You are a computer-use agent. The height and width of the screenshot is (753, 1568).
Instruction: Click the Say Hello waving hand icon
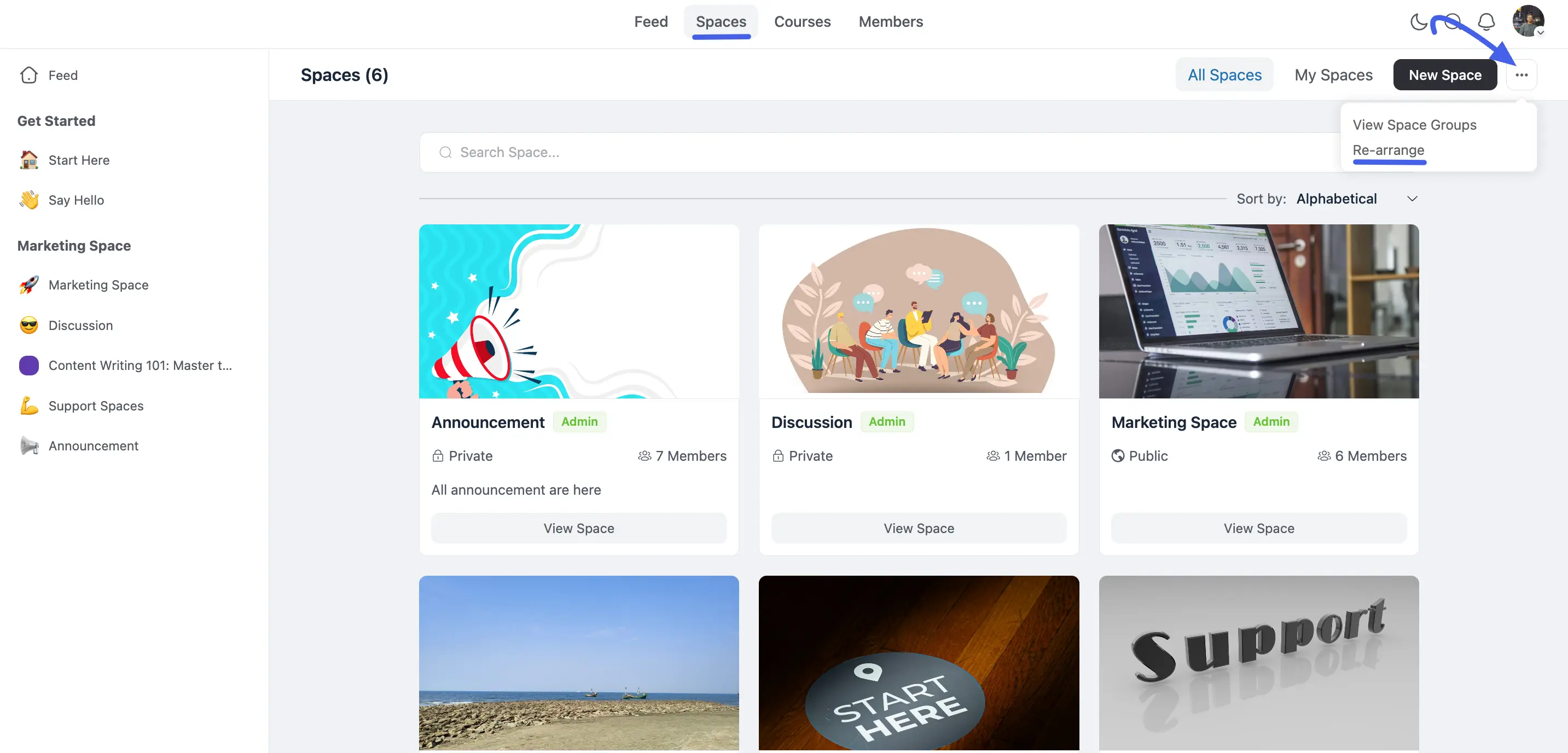(28, 200)
